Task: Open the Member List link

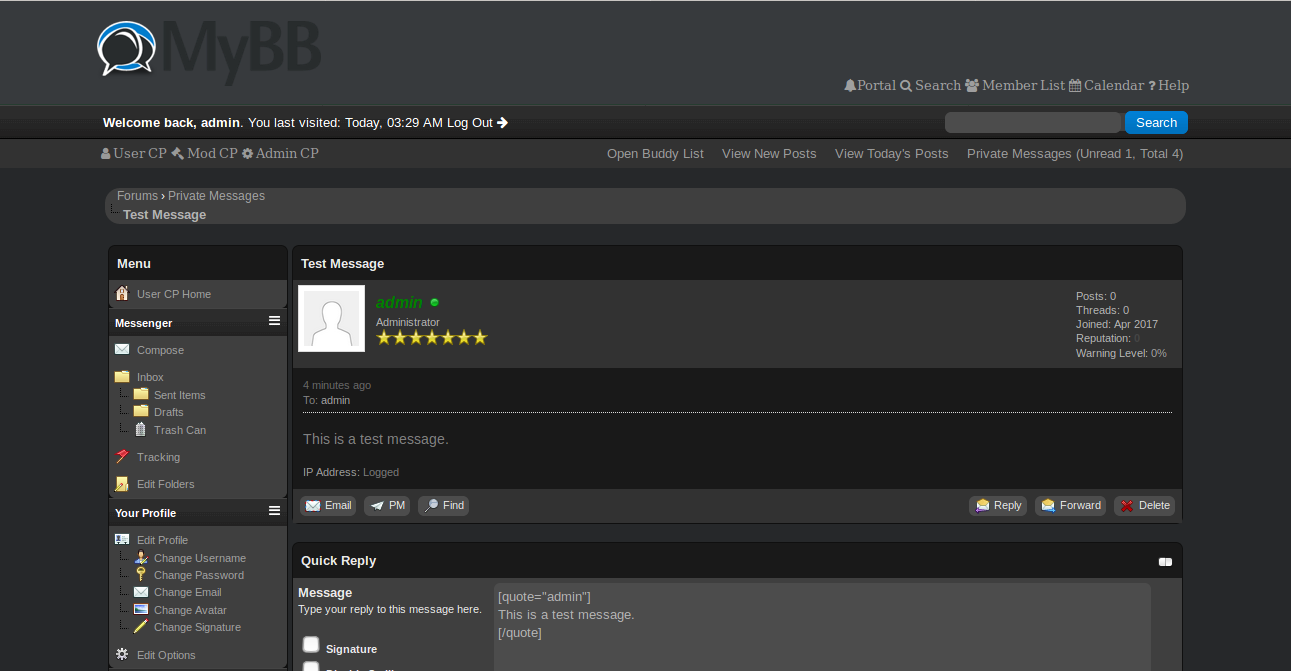Action: pos(1015,86)
